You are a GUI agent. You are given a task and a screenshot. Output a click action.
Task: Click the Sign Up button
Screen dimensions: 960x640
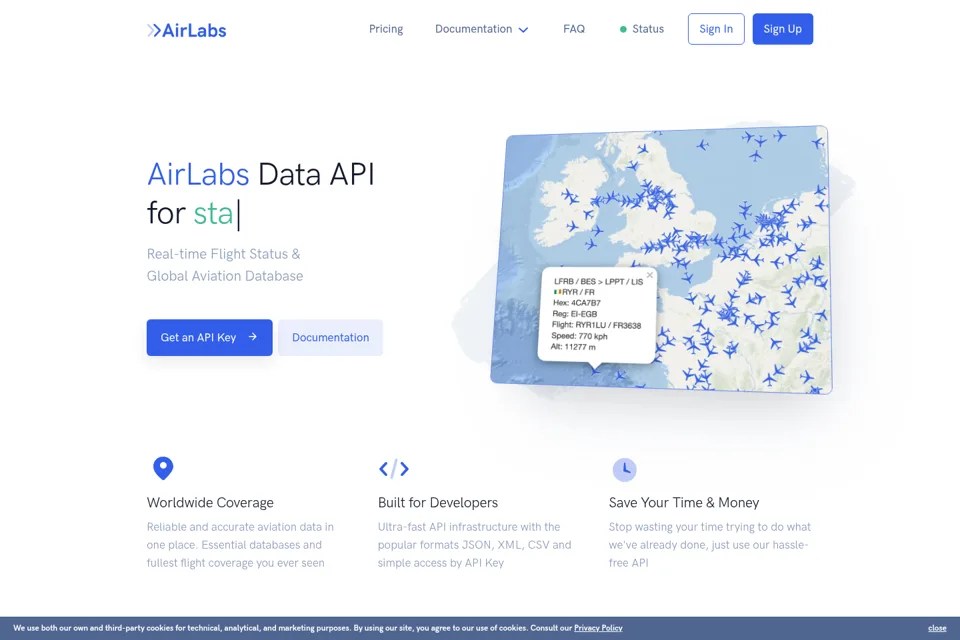pos(782,29)
